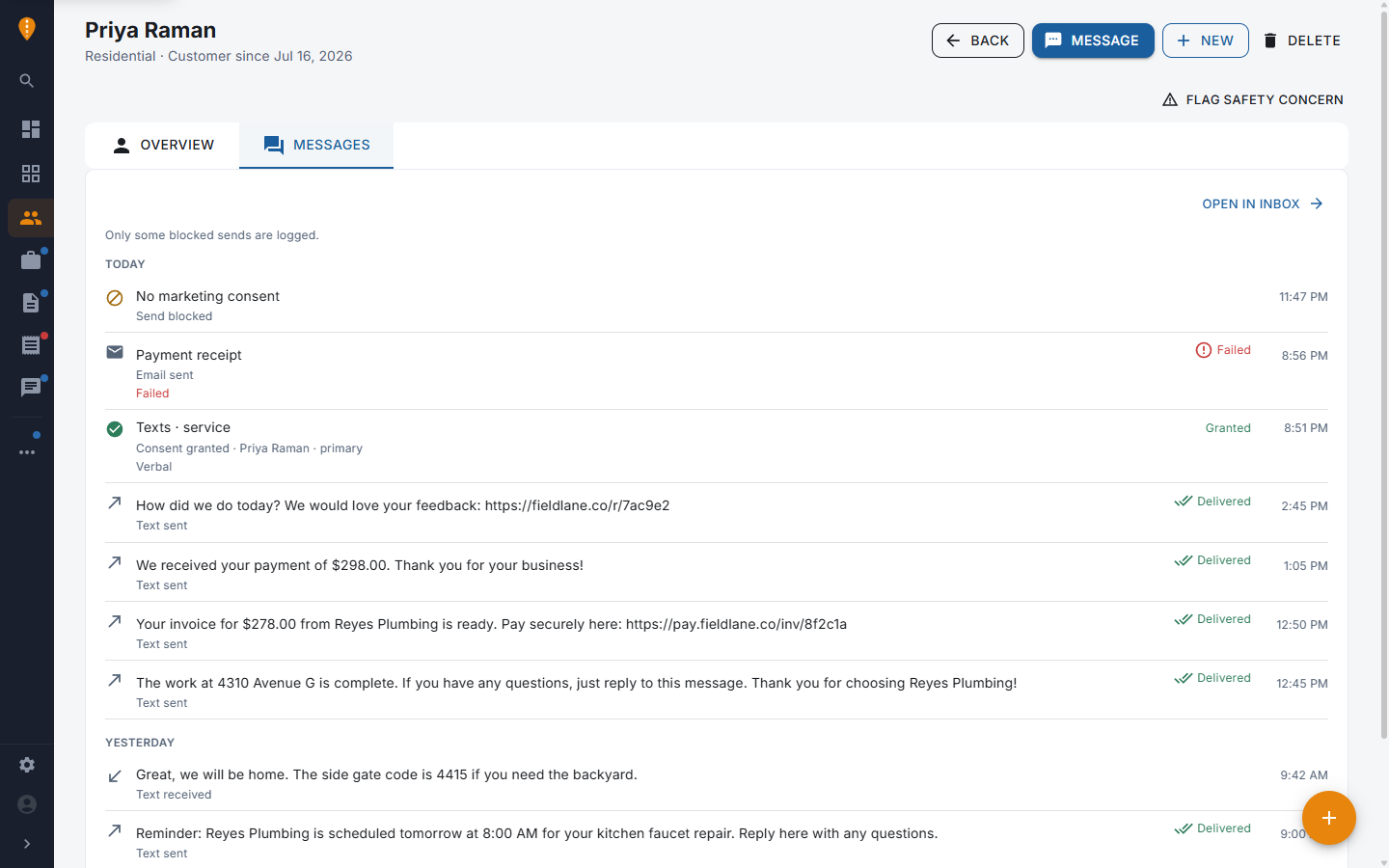Open the user account avatar icon
Screen dimensions: 1389x868
pyautogui.click(x=27, y=804)
